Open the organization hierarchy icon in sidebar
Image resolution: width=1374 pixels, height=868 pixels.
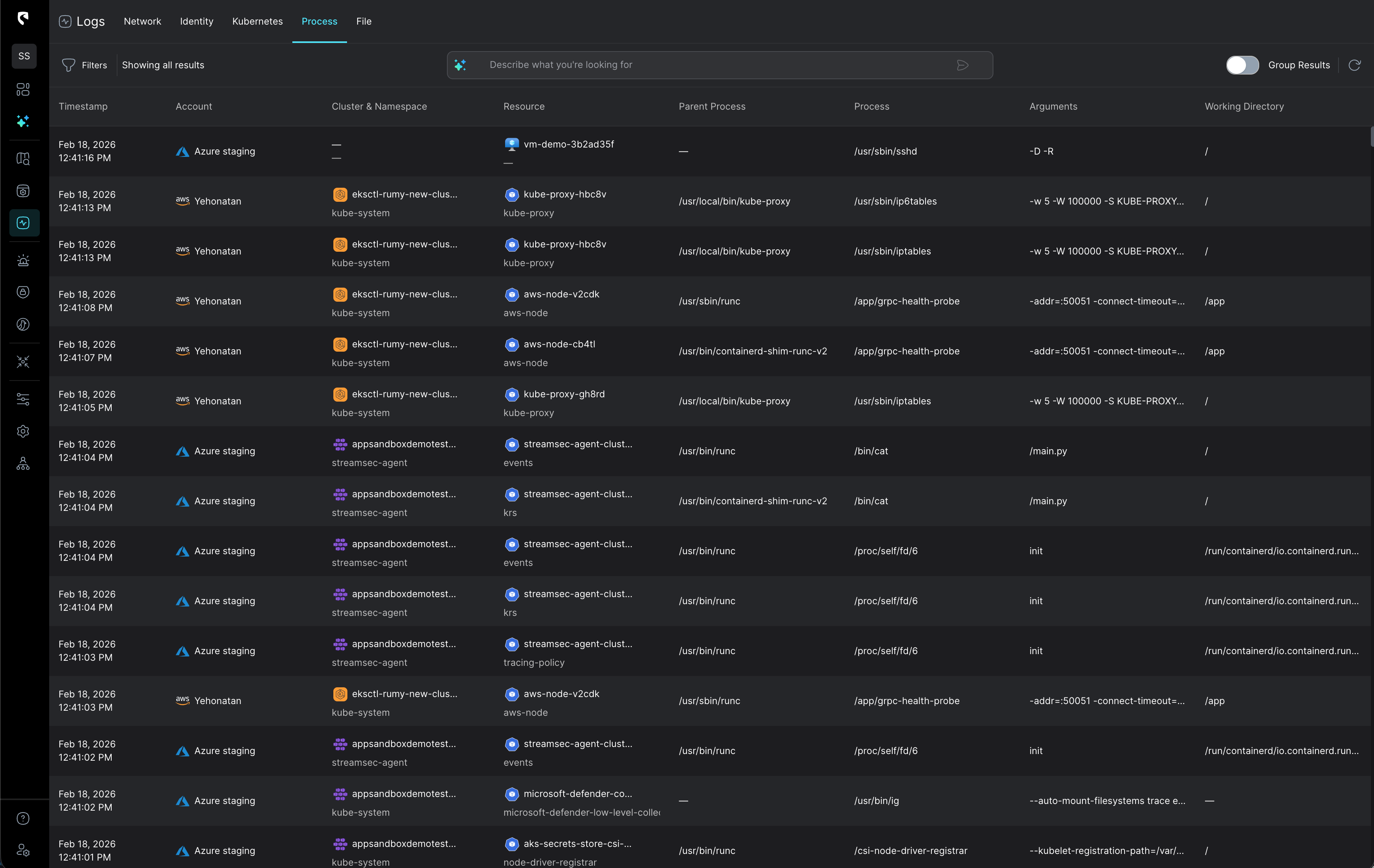coord(23,463)
